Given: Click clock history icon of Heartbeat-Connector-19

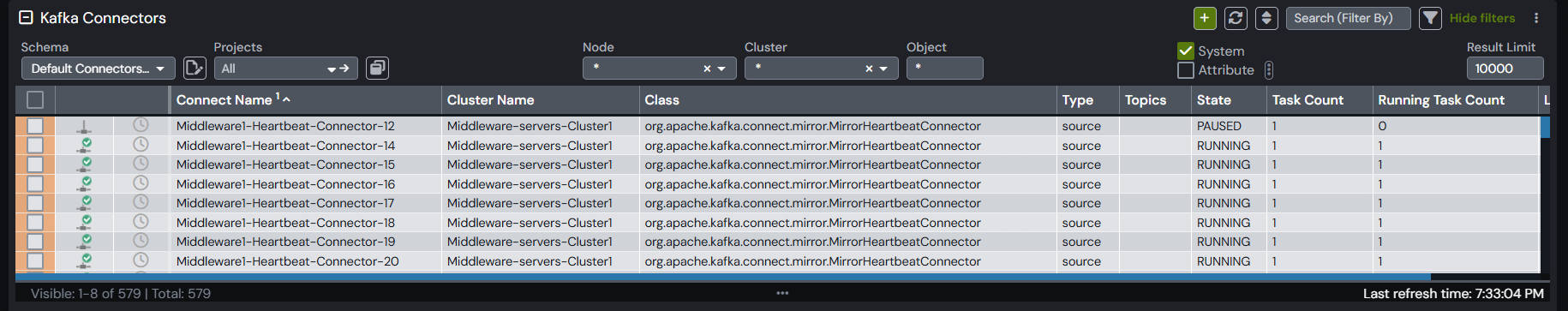Looking at the screenshot, I should click(141, 241).
